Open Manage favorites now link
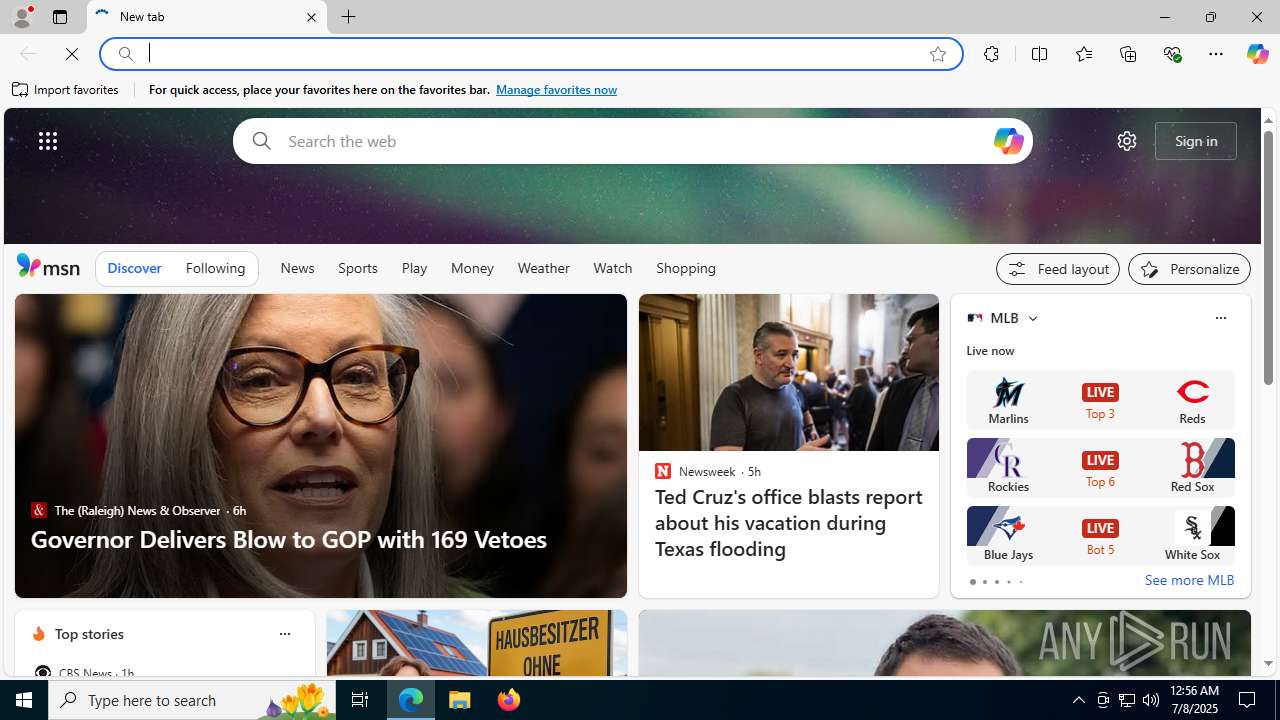 pyautogui.click(x=556, y=90)
